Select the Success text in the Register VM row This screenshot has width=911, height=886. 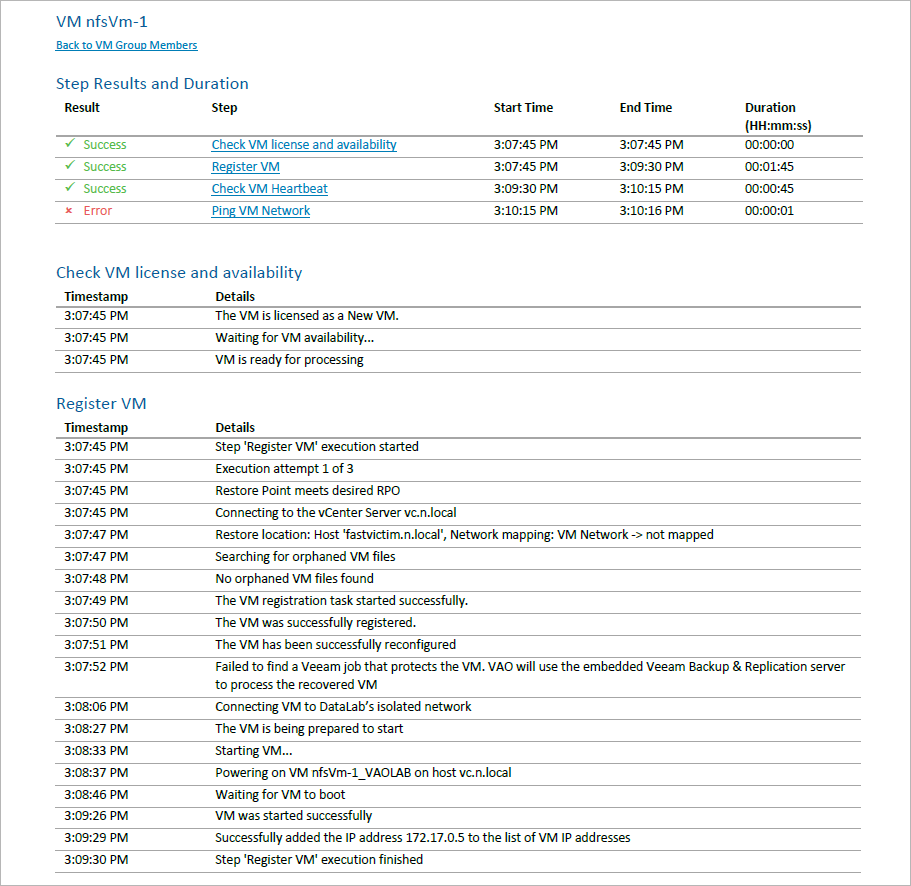(x=105, y=167)
